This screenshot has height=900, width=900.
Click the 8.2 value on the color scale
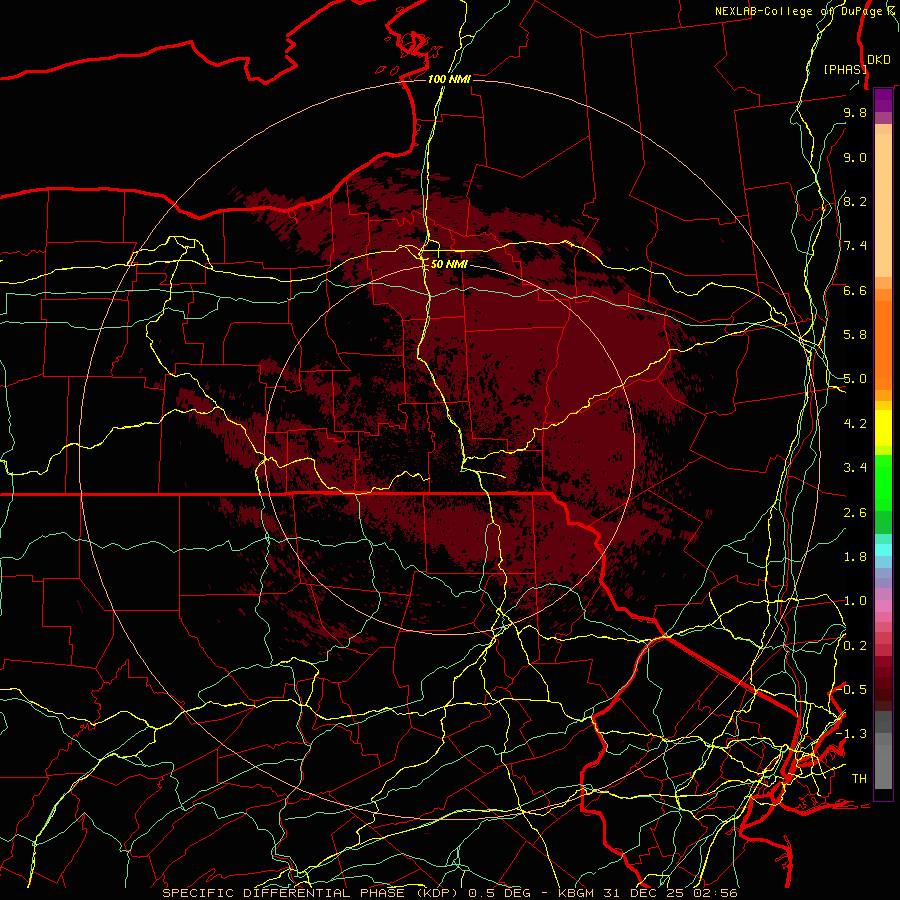855,201
